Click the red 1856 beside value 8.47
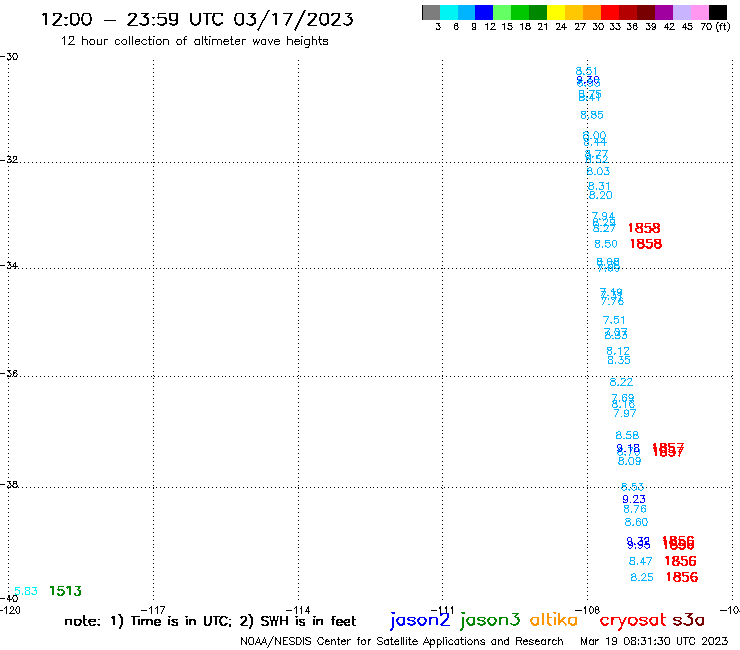 (x=681, y=561)
